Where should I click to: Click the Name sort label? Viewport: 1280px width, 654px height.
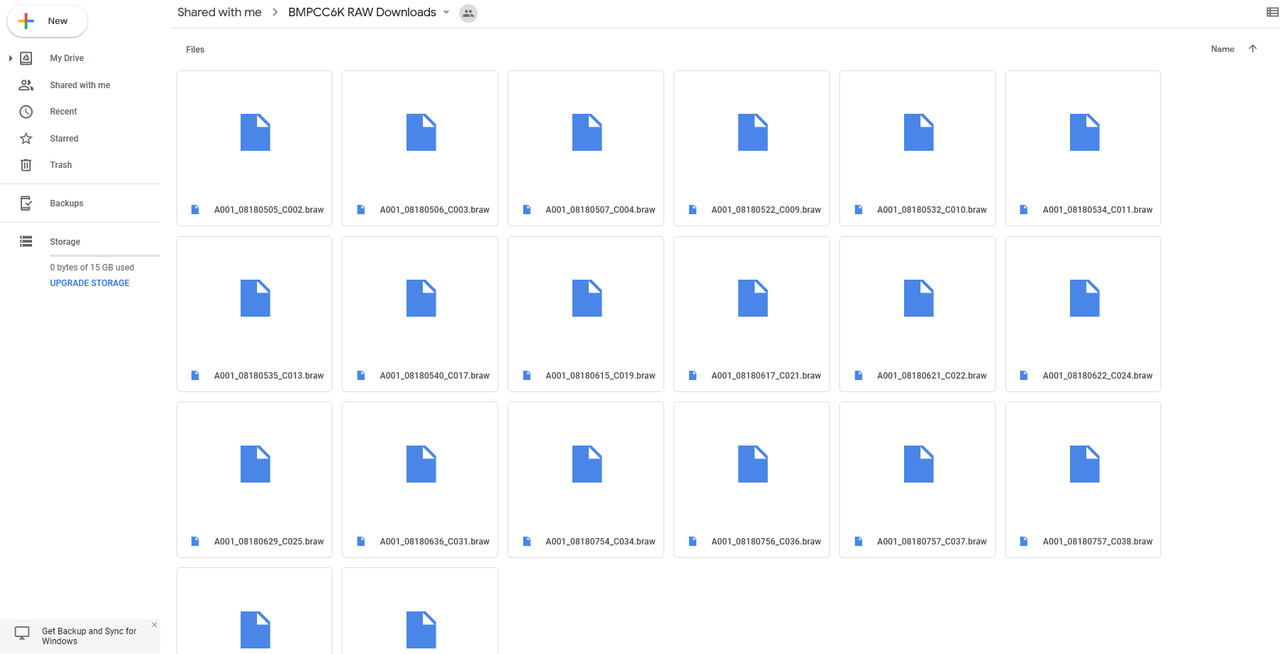(1222, 49)
